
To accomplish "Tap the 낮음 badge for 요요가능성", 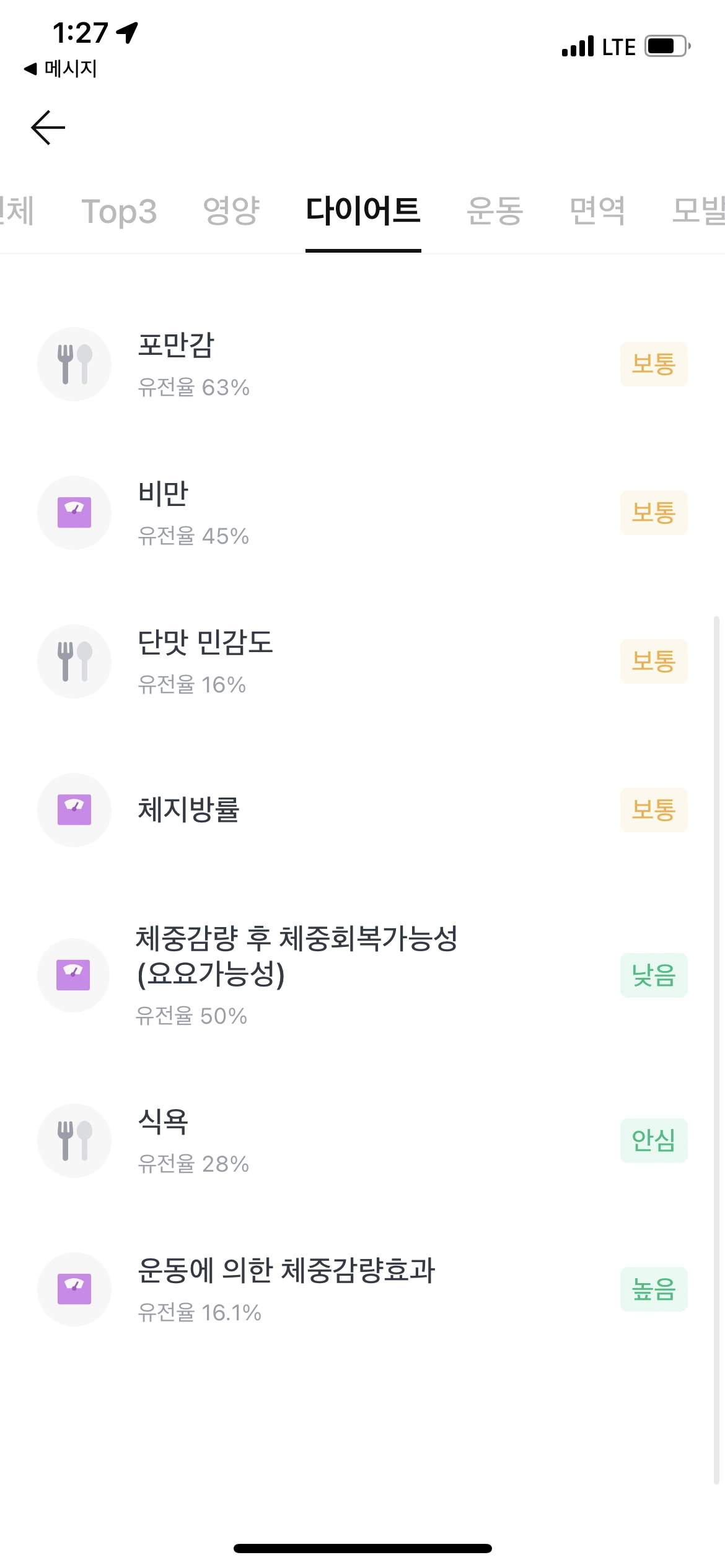I will tap(654, 975).
